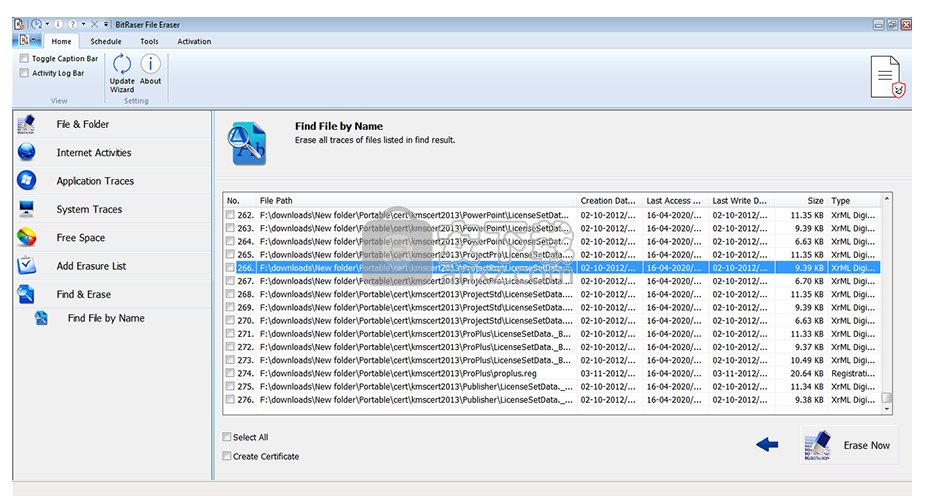Viewport: 940px width, 496px height.
Task: Enable the Toggle Caption Bar checkbox
Action: click(x=24, y=58)
